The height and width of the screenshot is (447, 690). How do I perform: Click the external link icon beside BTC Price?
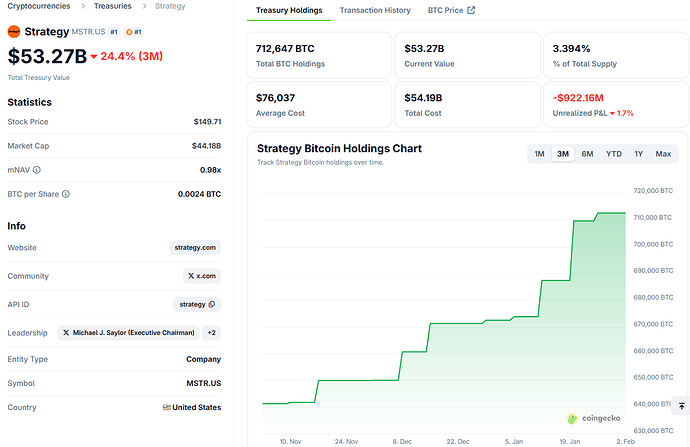click(471, 11)
